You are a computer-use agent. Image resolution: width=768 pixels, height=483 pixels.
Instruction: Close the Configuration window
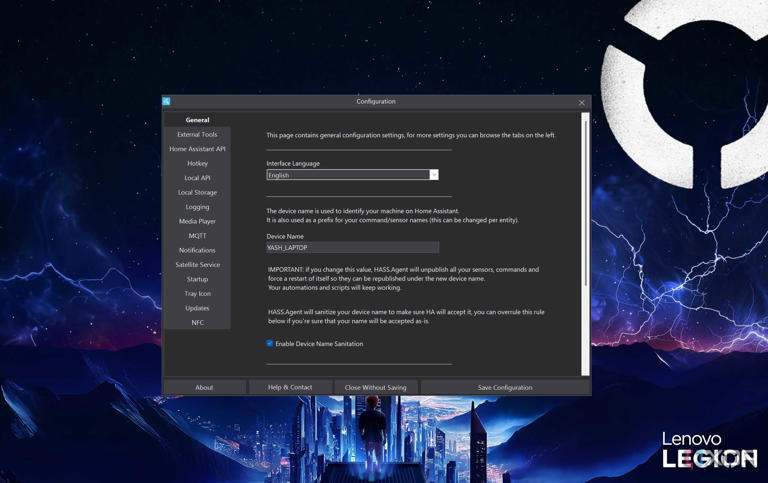(x=581, y=102)
